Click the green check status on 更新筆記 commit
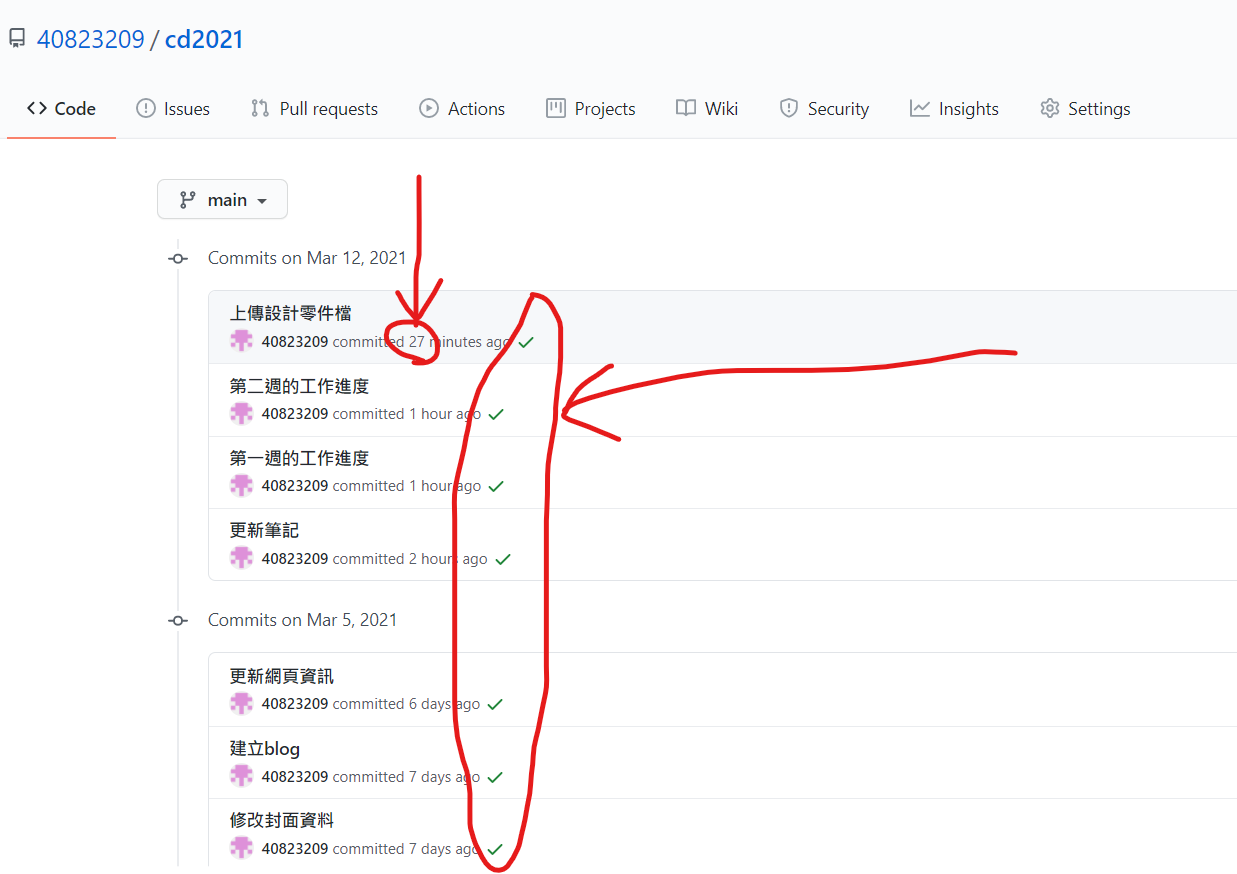 [503, 559]
